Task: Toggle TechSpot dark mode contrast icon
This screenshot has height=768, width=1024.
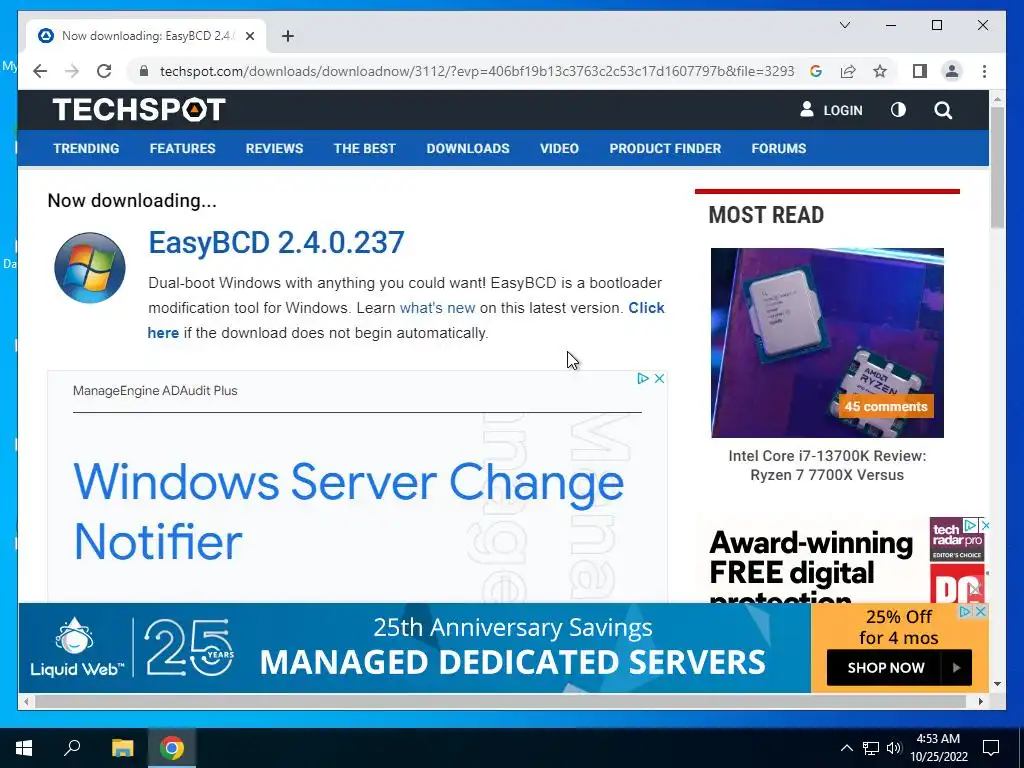Action: 898,110
